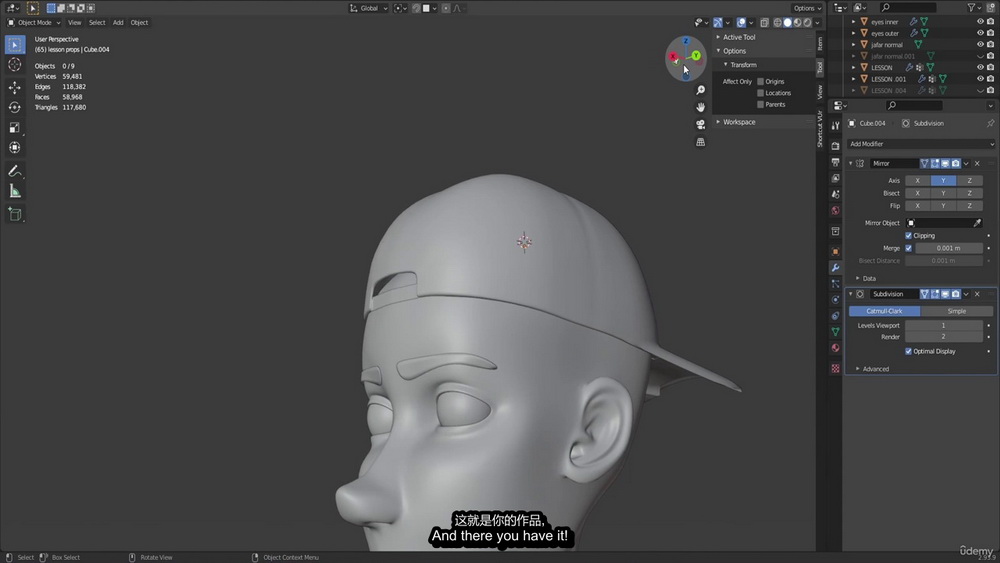Open the viewport Select menu
1000x563 pixels.
click(x=97, y=22)
